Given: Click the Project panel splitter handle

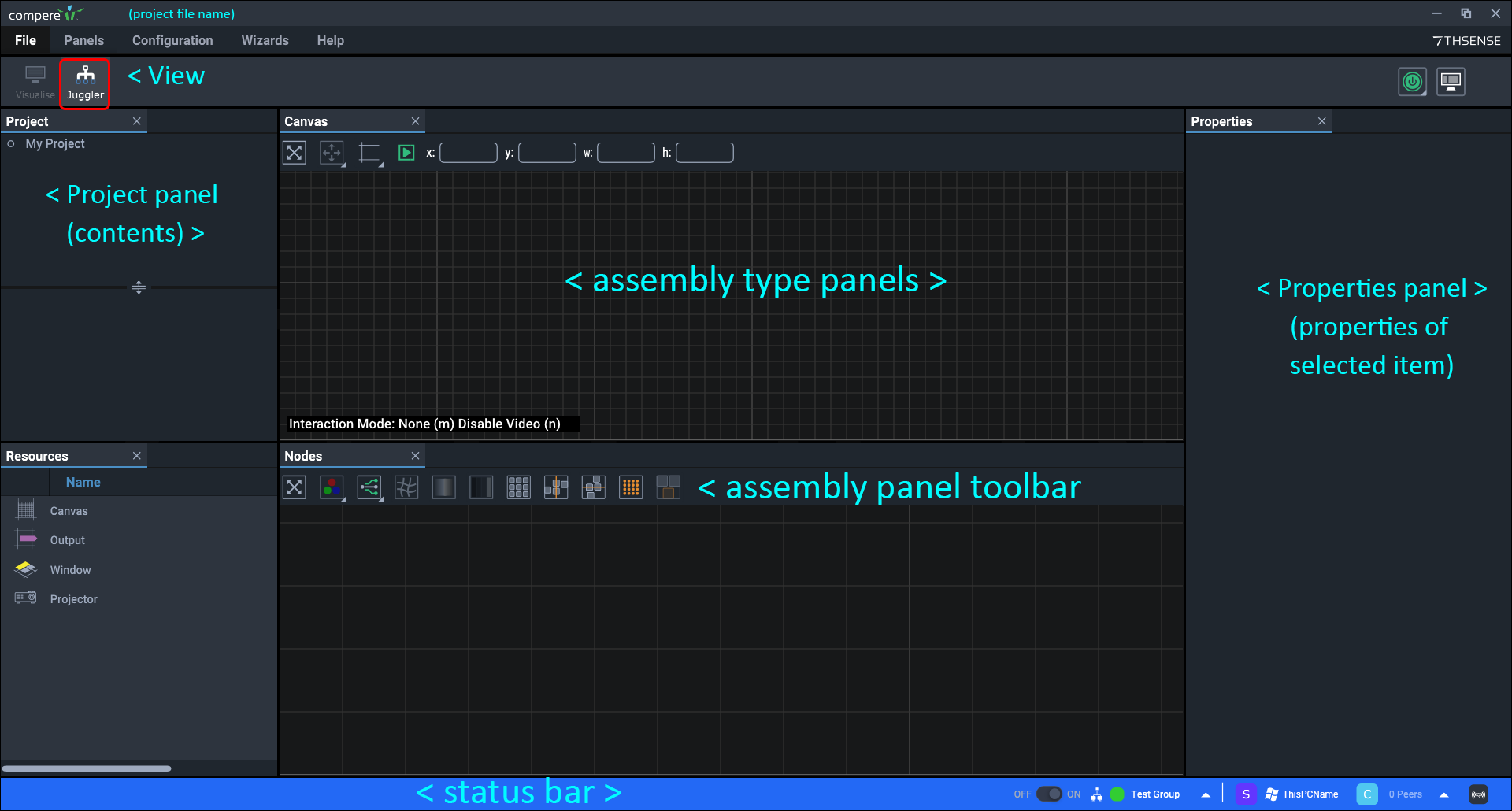Looking at the screenshot, I should click(x=139, y=287).
